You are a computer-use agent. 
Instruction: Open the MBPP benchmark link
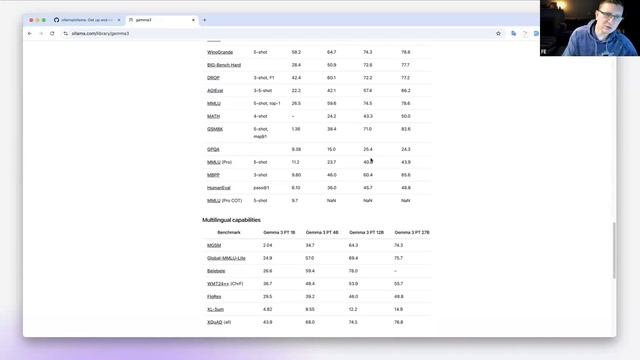point(213,175)
